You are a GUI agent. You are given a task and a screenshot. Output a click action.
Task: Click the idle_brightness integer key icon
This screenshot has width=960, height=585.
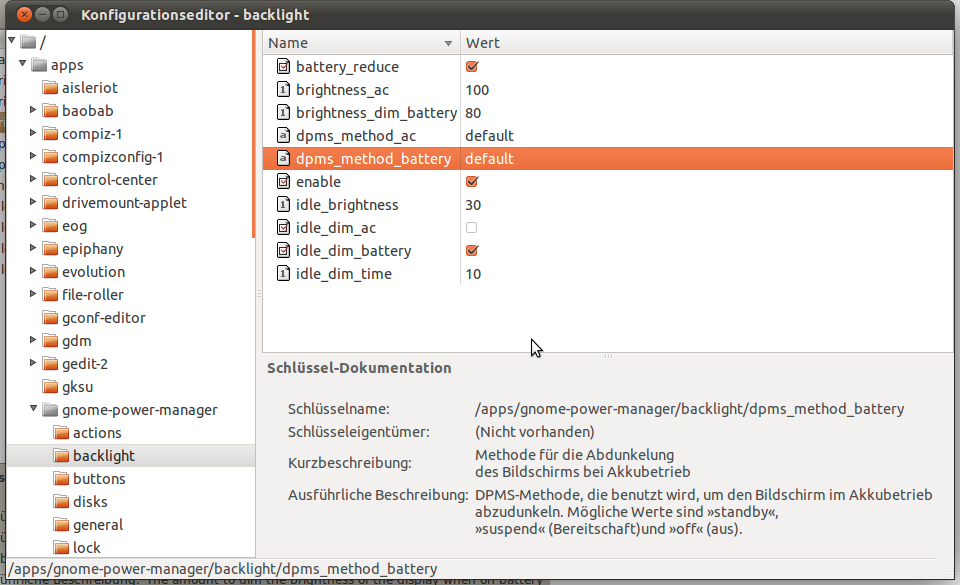(283, 204)
